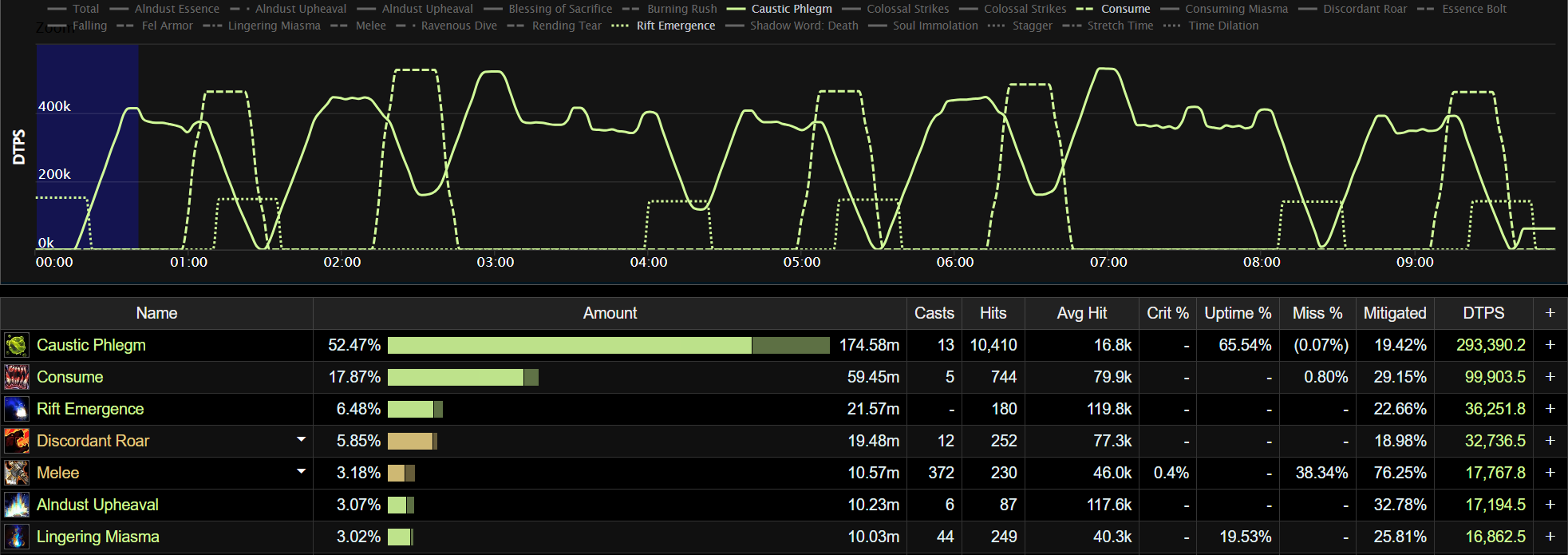The height and width of the screenshot is (555, 1568).
Task: Open the Rift Emergence ability name link
Action: tap(90, 409)
